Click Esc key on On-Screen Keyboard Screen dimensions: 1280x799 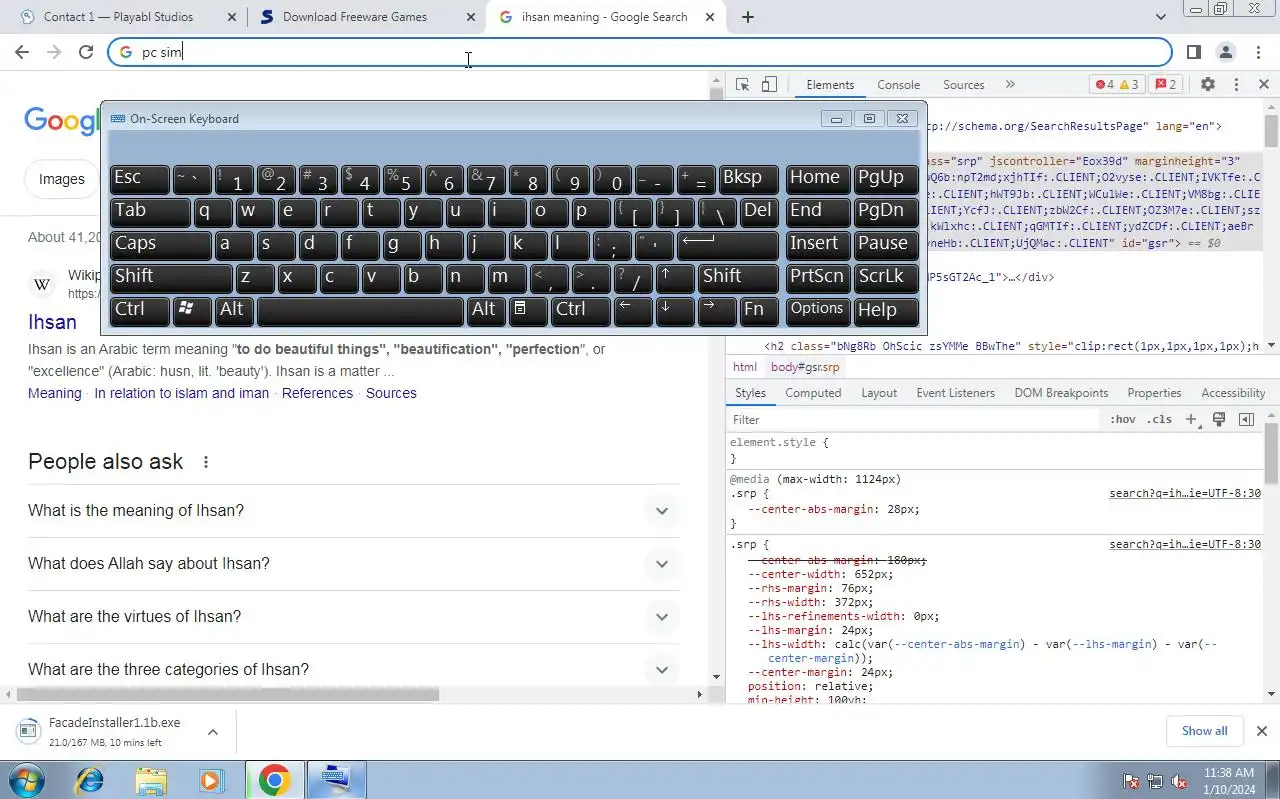click(x=140, y=179)
